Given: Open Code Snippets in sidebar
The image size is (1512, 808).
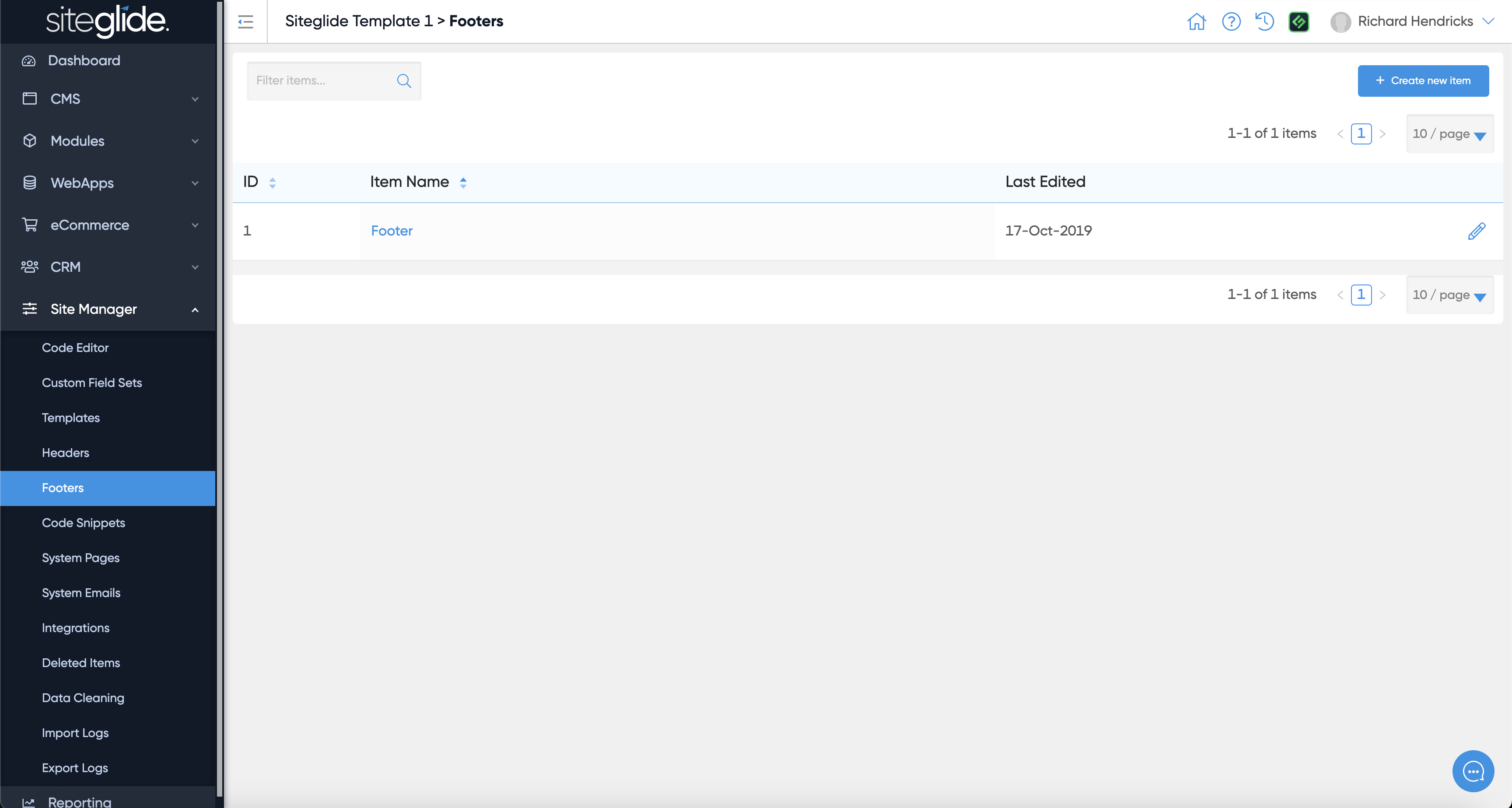Looking at the screenshot, I should (x=84, y=523).
